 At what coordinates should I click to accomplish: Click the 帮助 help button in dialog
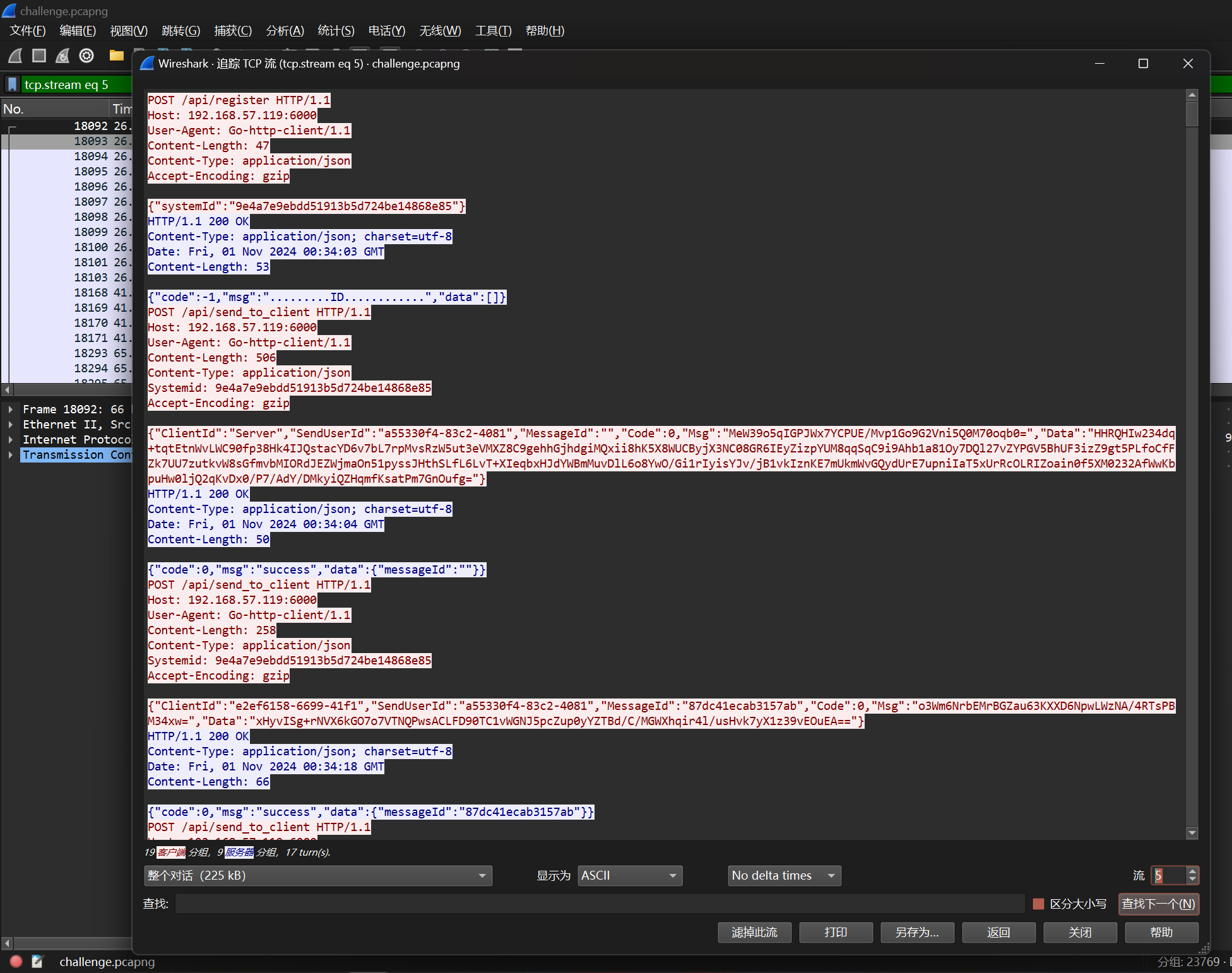[1161, 933]
